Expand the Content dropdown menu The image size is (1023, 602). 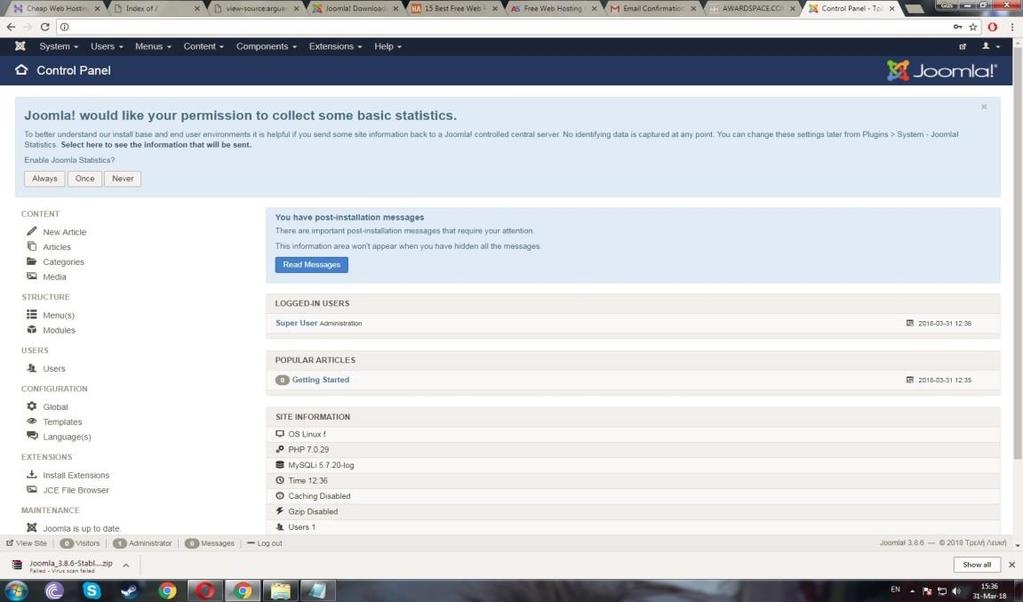pyautogui.click(x=203, y=46)
